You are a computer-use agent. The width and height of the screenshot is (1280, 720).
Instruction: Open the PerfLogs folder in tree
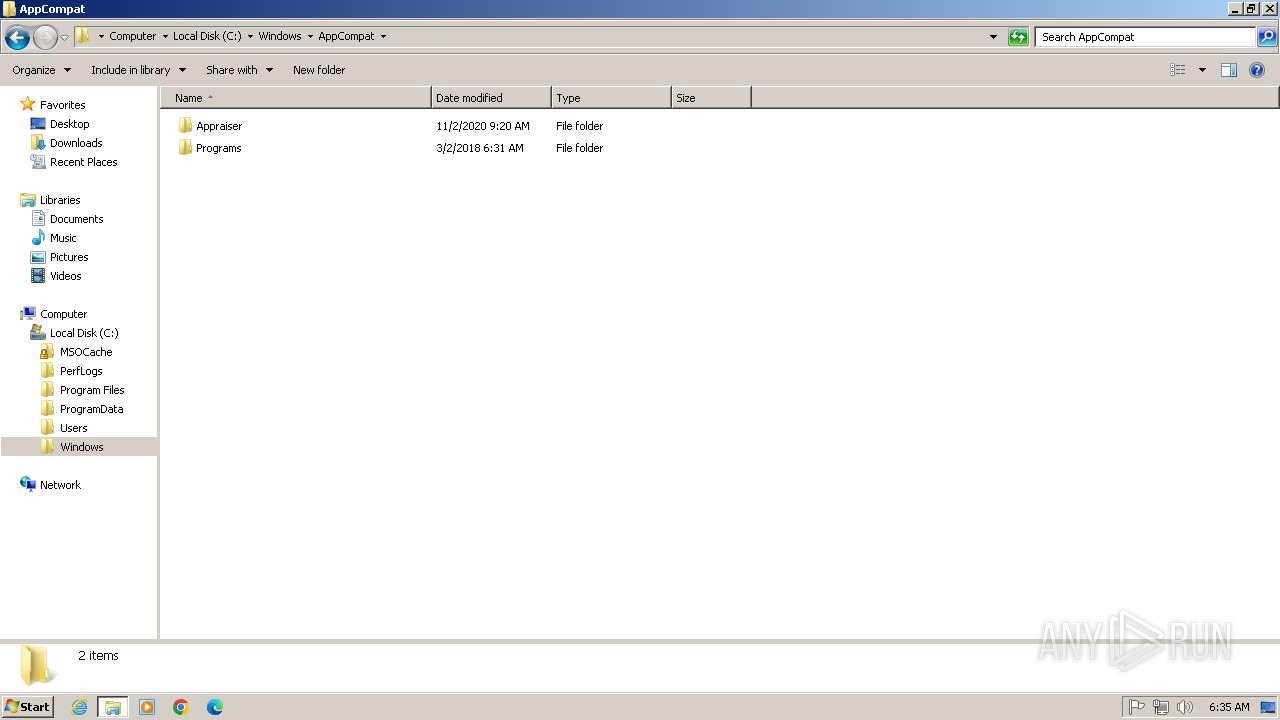point(81,371)
